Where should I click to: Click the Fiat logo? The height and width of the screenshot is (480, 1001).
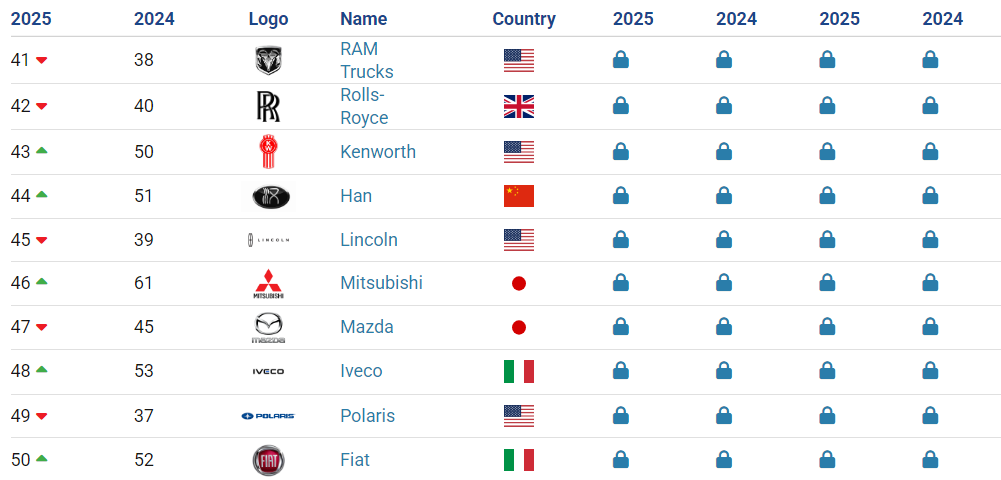(268, 460)
